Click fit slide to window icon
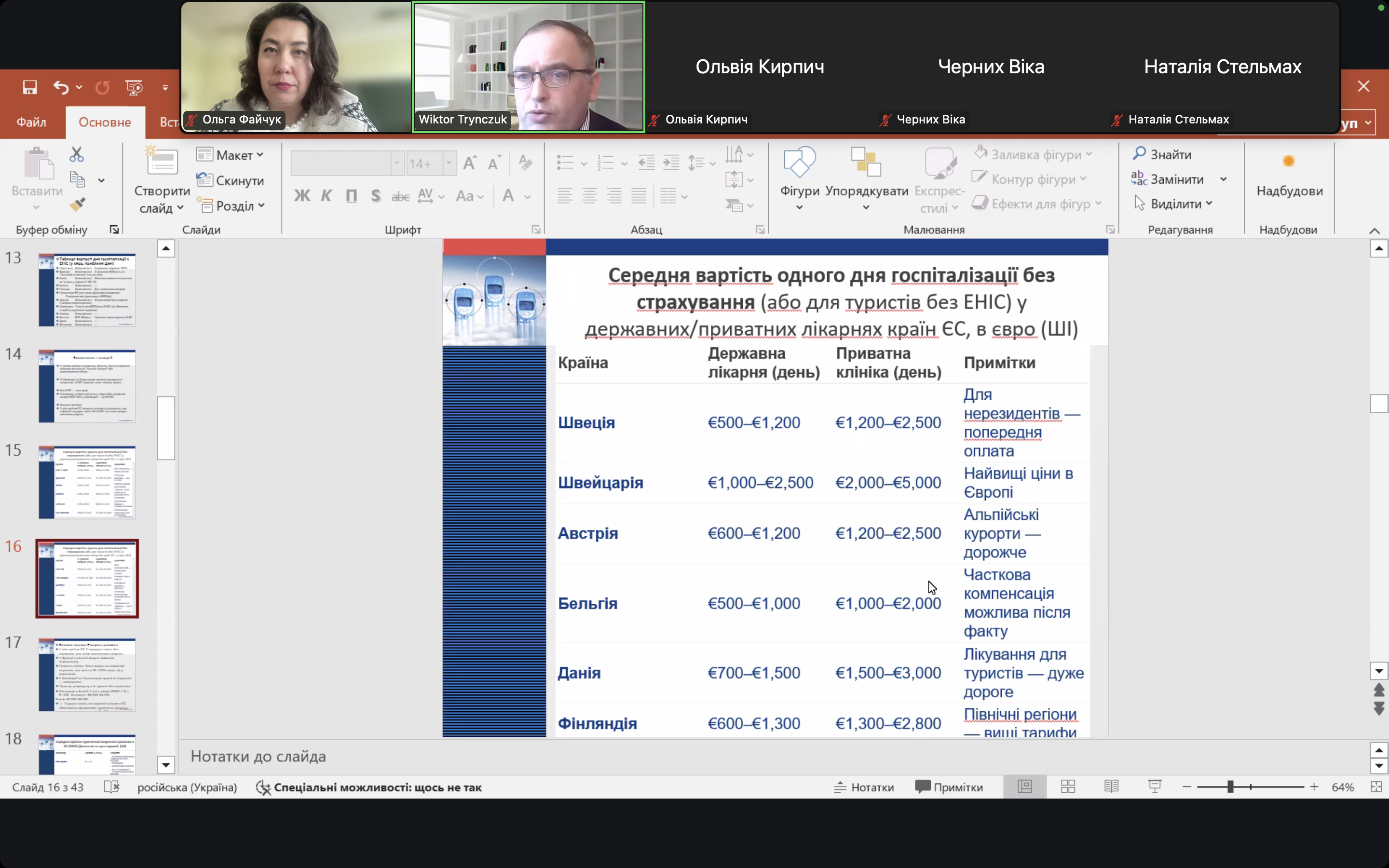Image resolution: width=1389 pixels, height=868 pixels. (x=1376, y=787)
